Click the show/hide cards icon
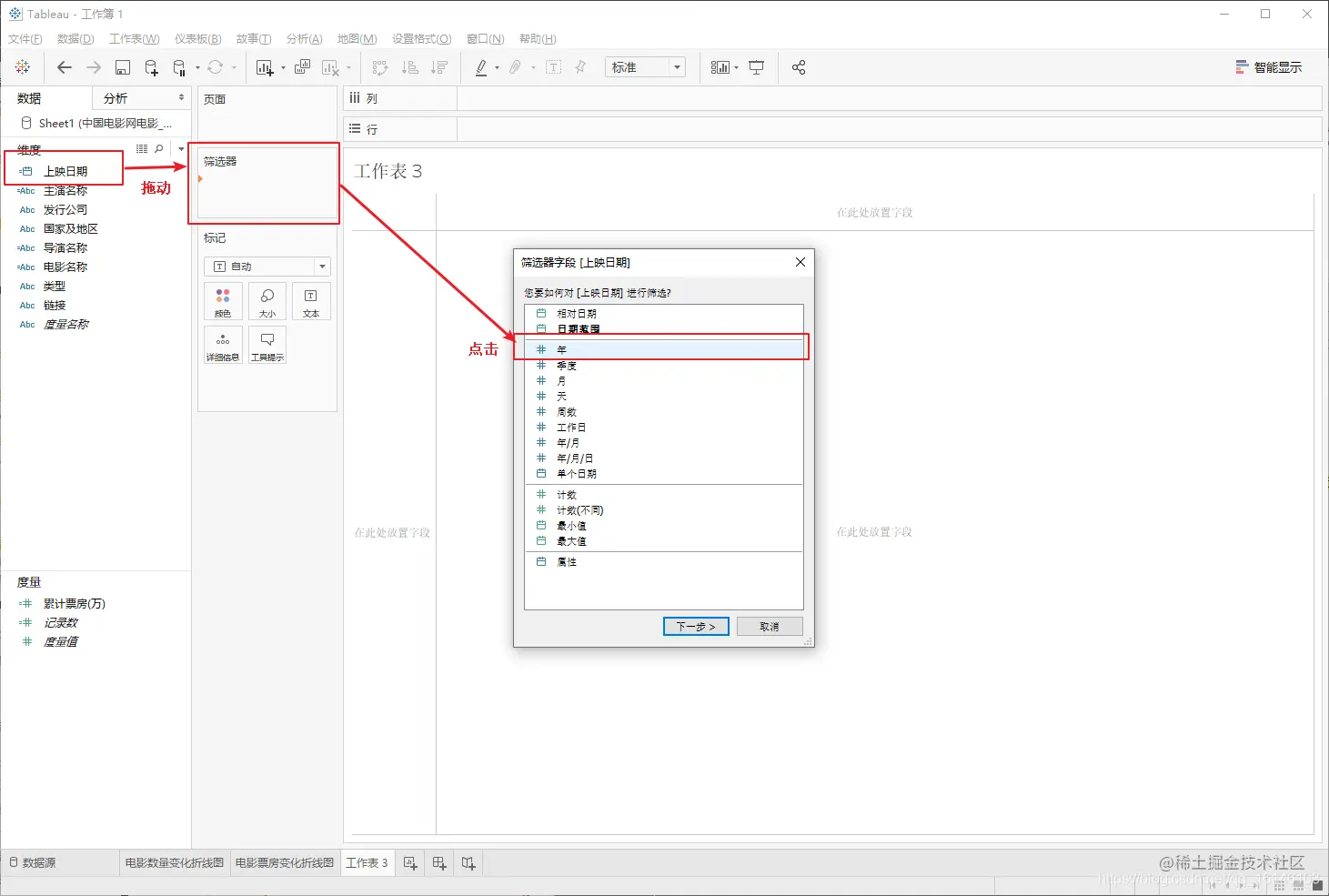This screenshot has height=896, width=1329. point(720,67)
